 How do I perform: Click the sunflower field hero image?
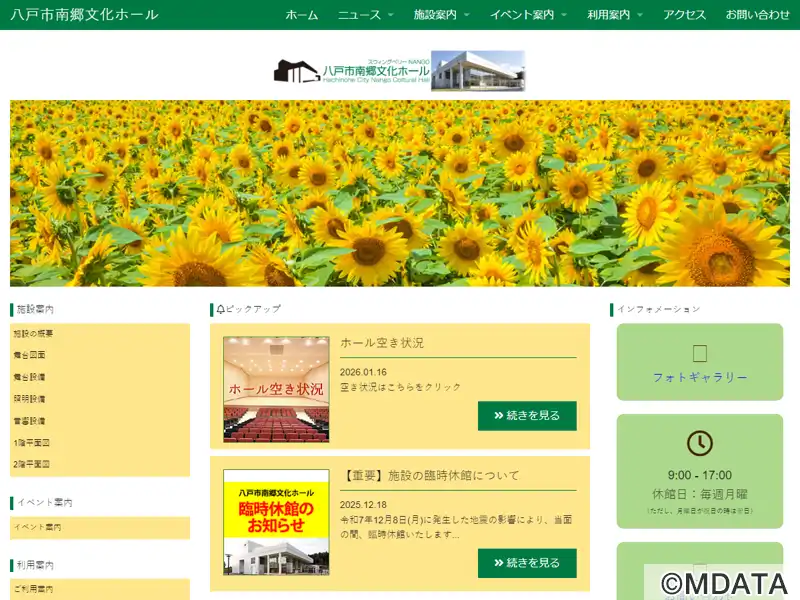[x=400, y=193]
